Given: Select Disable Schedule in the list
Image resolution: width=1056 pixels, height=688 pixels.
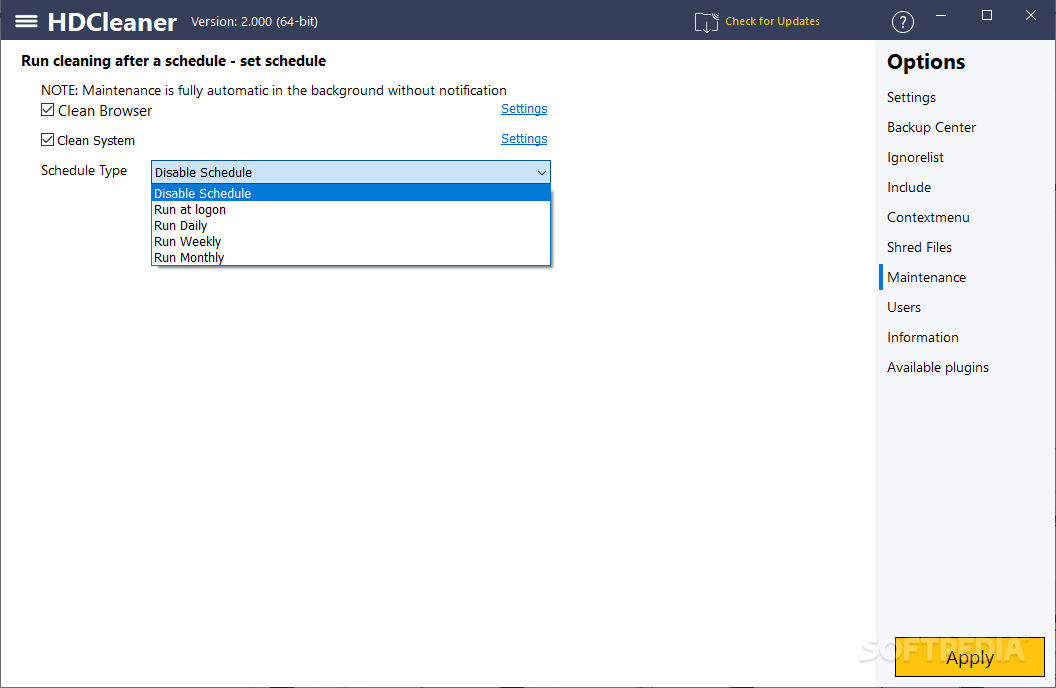Looking at the screenshot, I should click(x=351, y=193).
